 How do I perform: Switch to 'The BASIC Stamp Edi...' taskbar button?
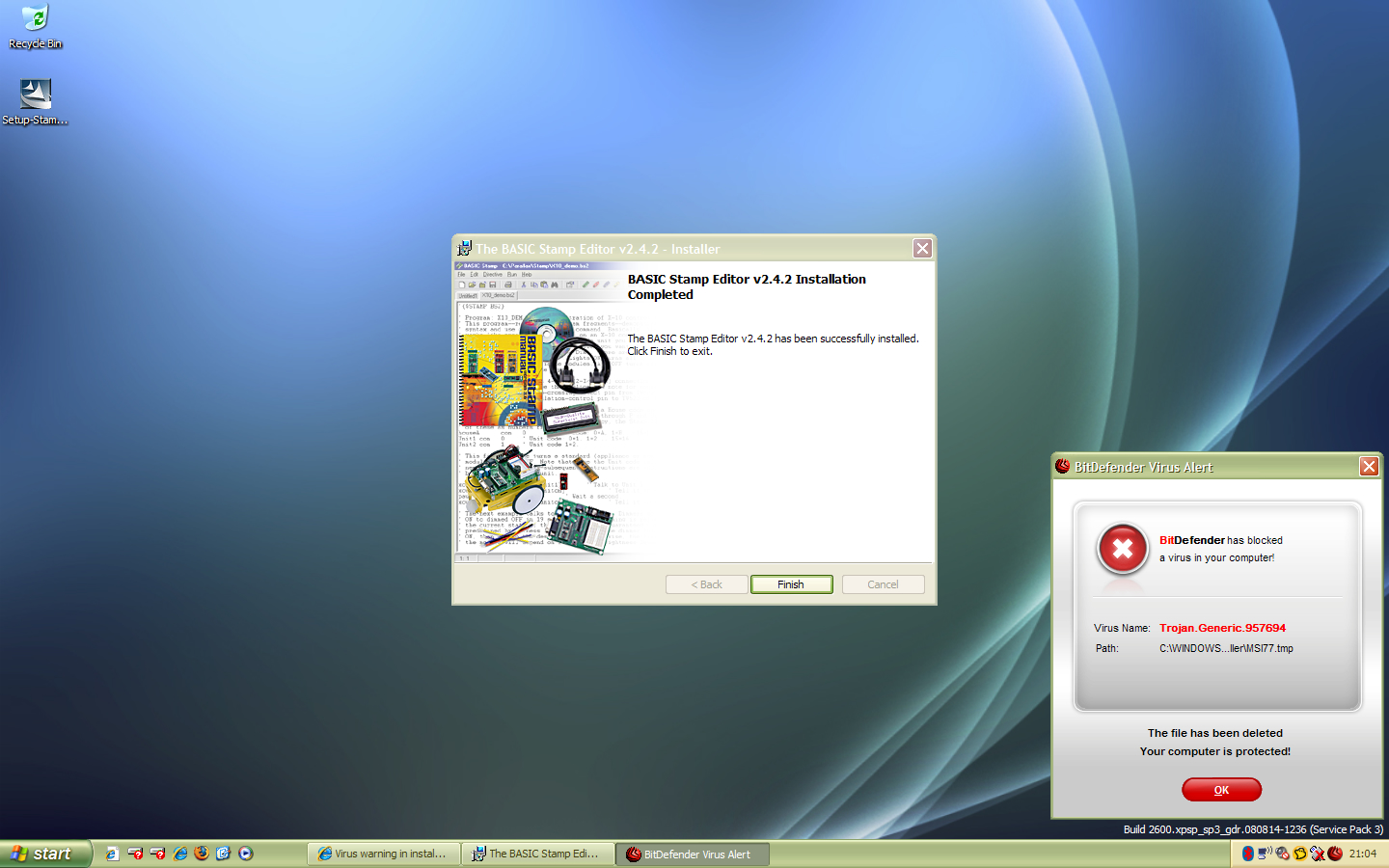[538, 854]
